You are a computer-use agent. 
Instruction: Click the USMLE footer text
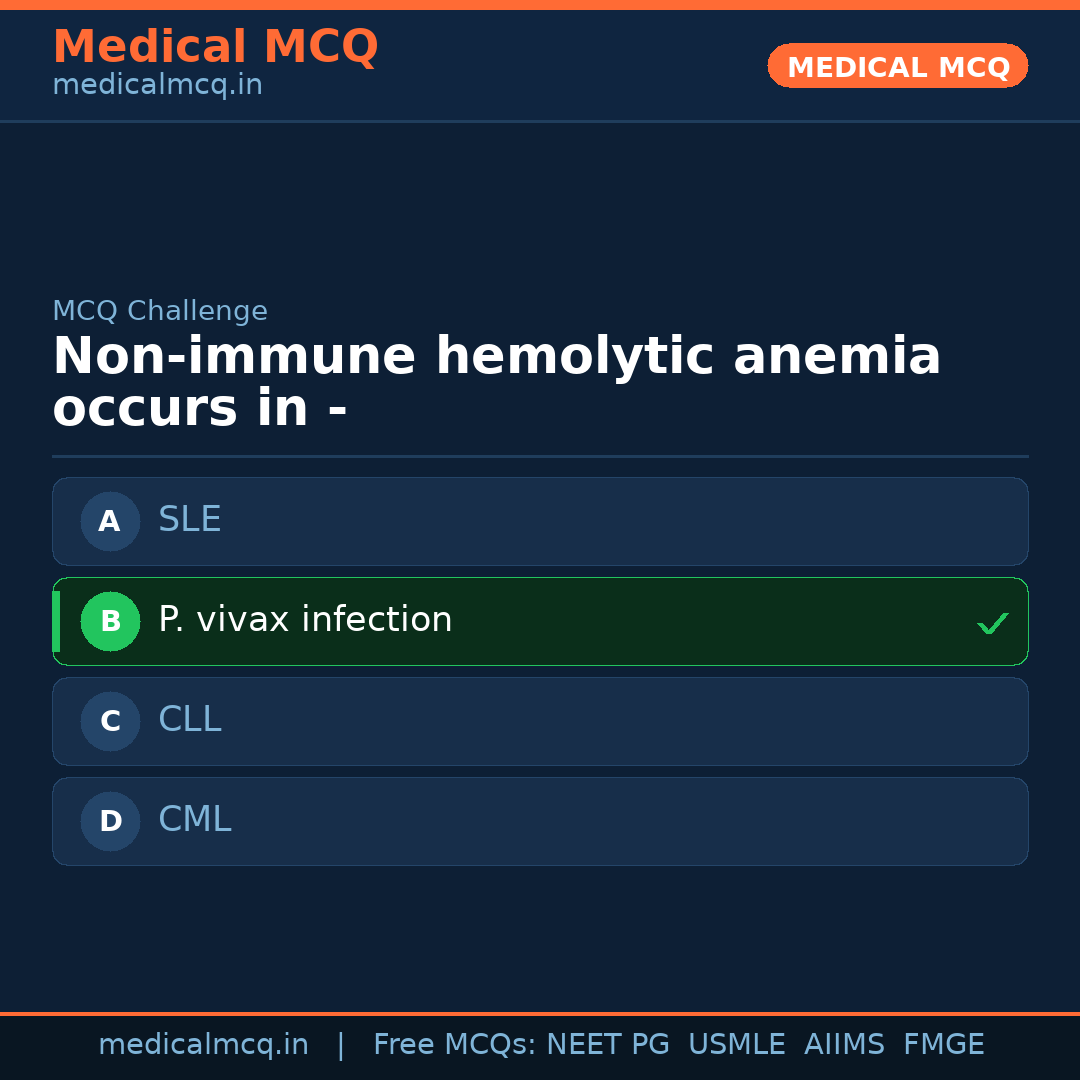point(736,1045)
